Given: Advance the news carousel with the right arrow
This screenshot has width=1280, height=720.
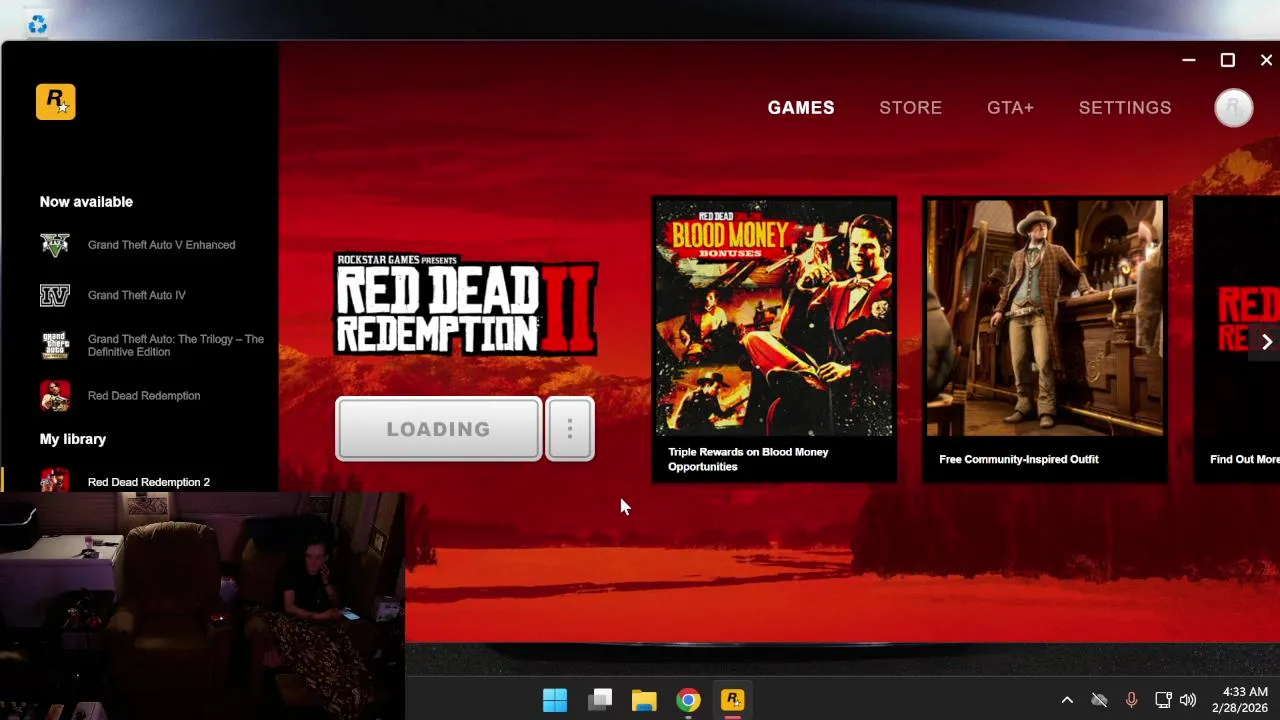Looking at the screenshot, I should pos(1266,342).
